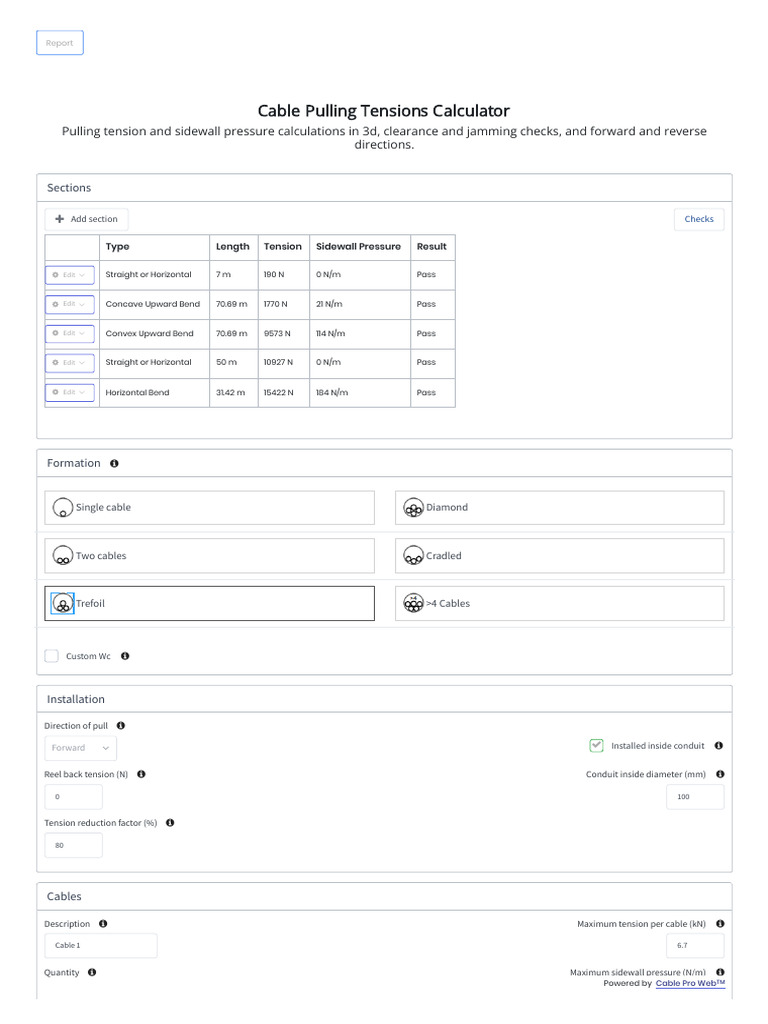Click the Conduit inside diameter field
This screenshot has height=1024, width=768.
[695, 797]
